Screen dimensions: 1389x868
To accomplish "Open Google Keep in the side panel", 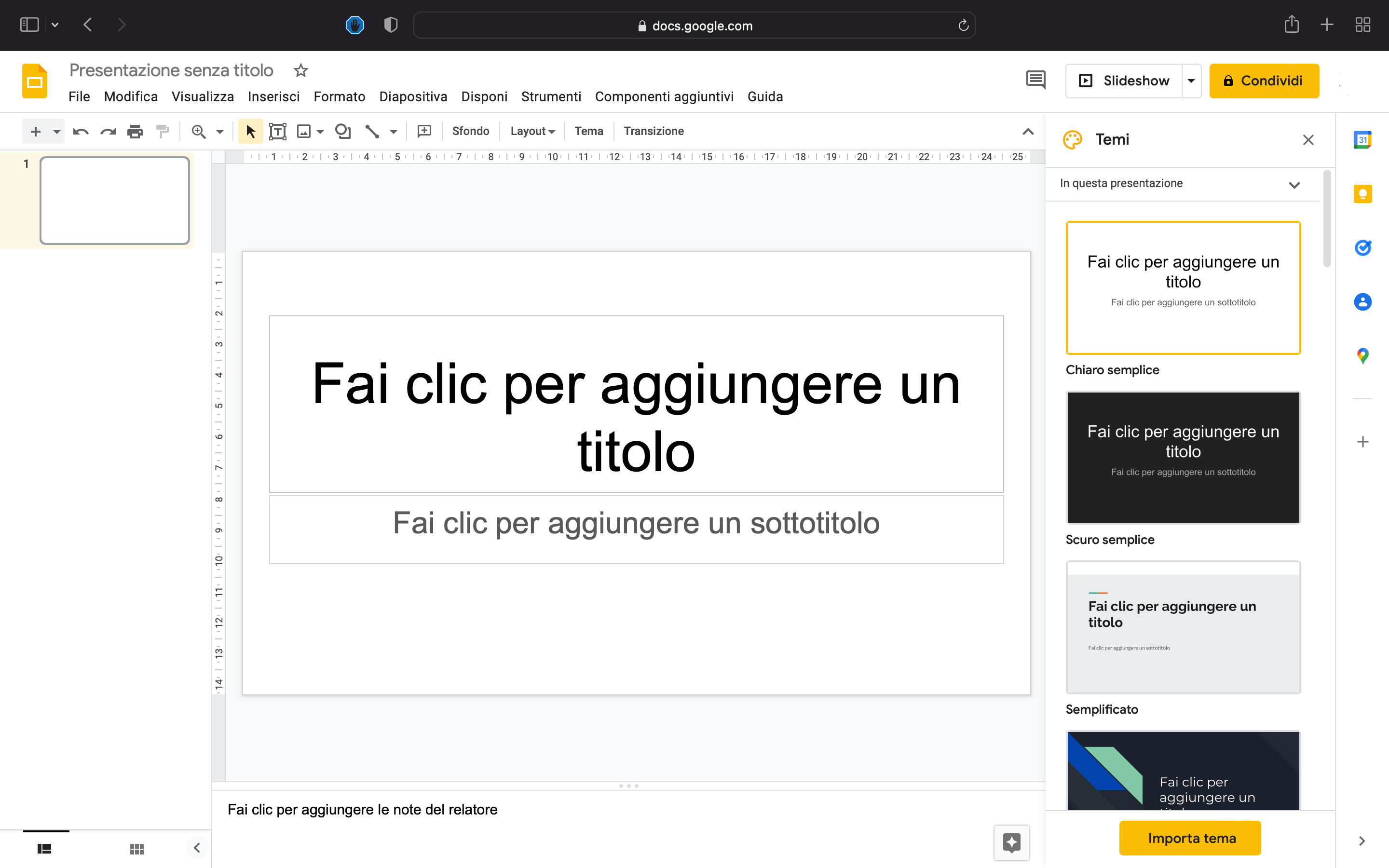I will coord(1363,193).
